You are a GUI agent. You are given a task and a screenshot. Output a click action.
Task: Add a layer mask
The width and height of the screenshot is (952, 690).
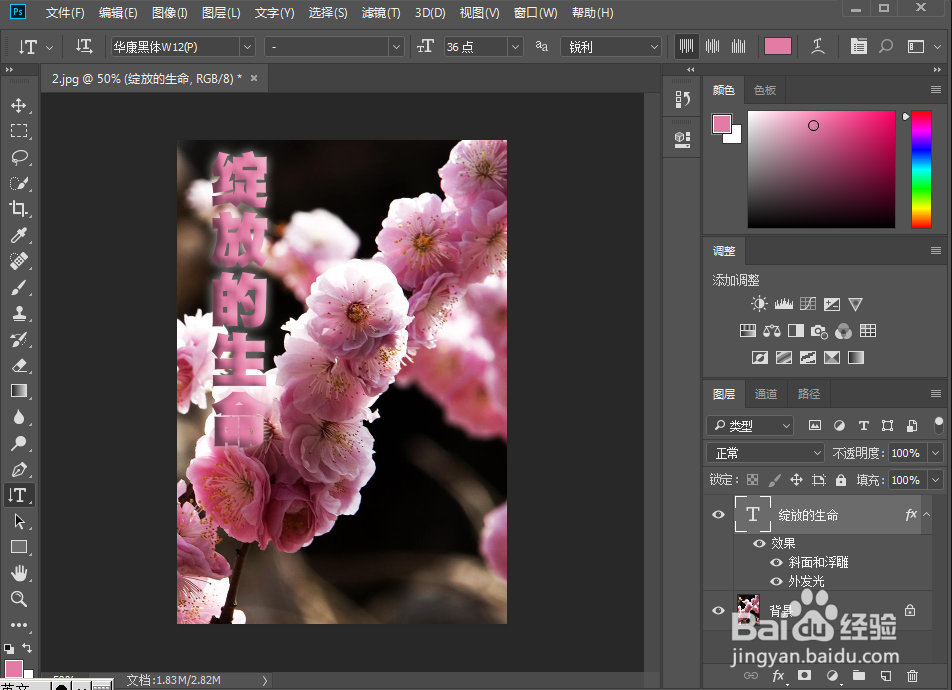[804, 675]
